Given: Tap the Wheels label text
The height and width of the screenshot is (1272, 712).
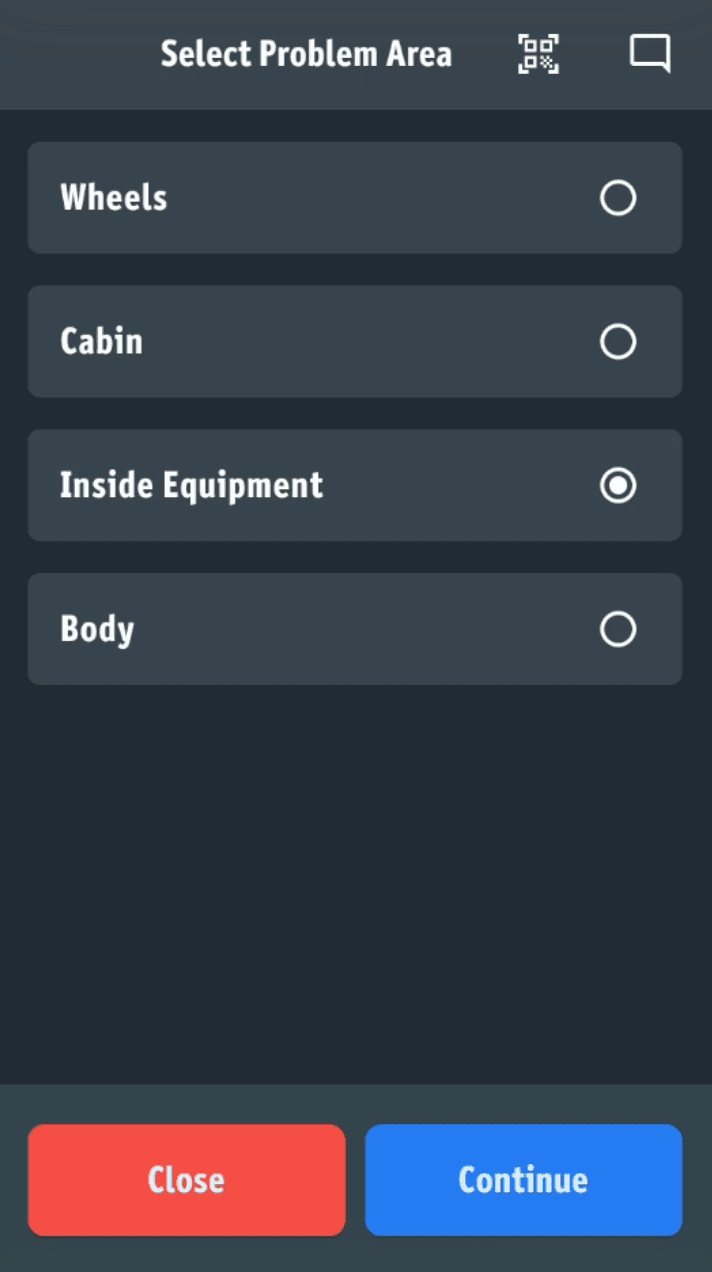Looking at the screenshot, I should (x=113, y=198).
